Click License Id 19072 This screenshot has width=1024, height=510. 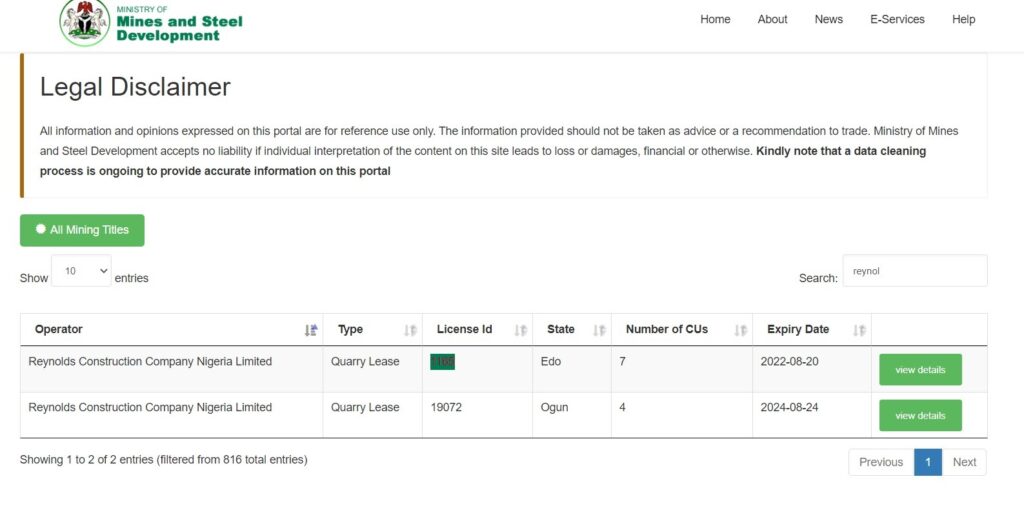[x=446, y=407]
